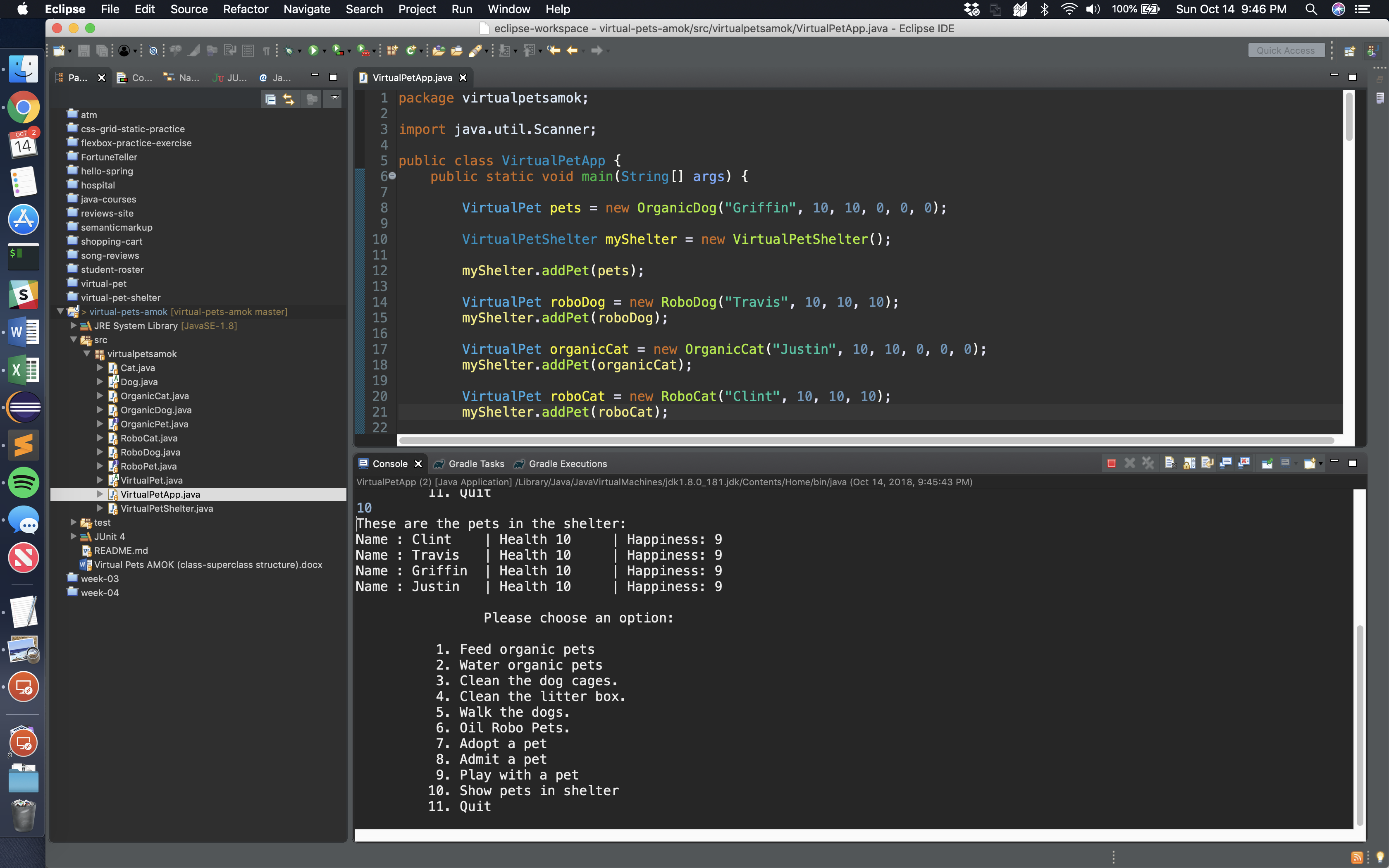This screenshot has width=1389, height=868.
Task: Switch to the JUnit view tab
Action: point(229,78)
